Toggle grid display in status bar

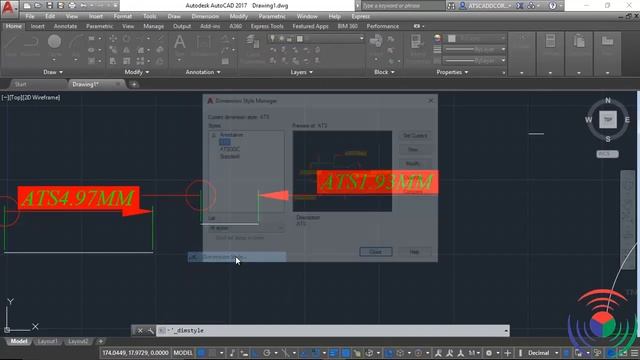201,353
